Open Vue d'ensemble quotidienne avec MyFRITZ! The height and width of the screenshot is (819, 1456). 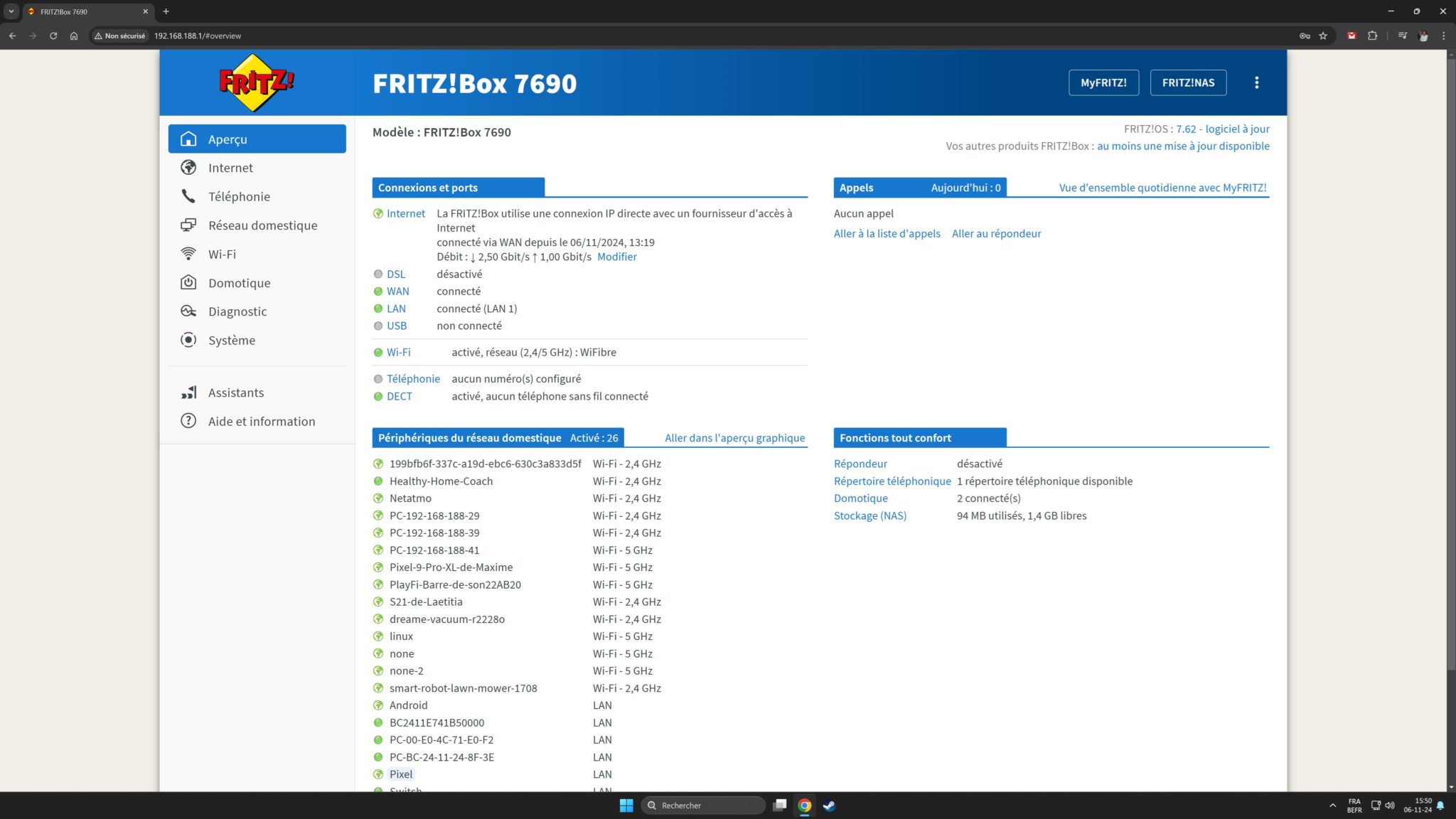(x=1162, y=188)
